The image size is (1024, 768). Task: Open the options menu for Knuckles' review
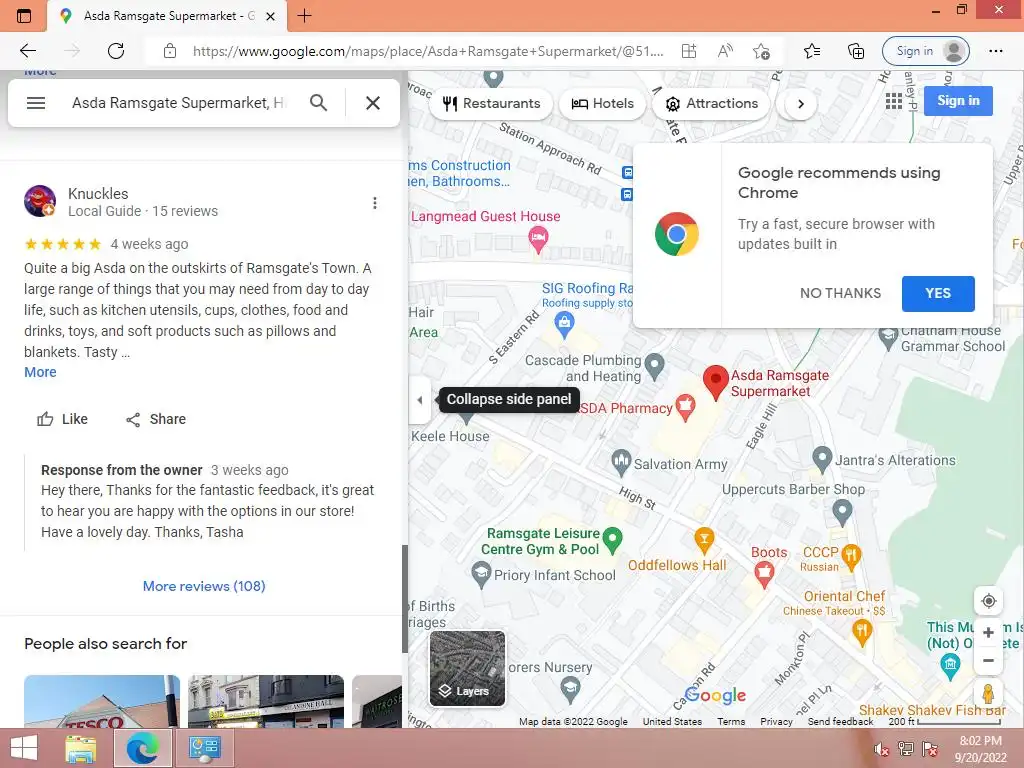(375, 203)
